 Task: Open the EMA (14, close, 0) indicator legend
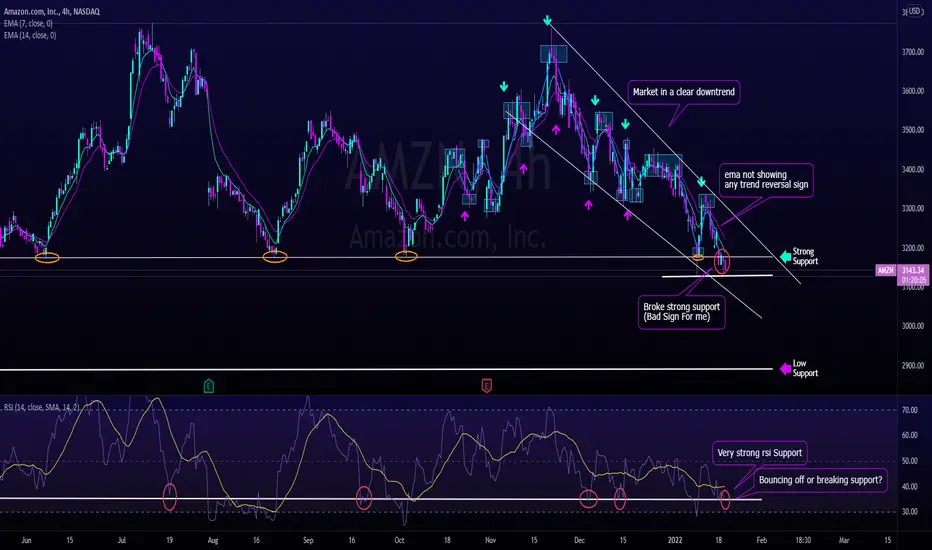pos(30,36)
